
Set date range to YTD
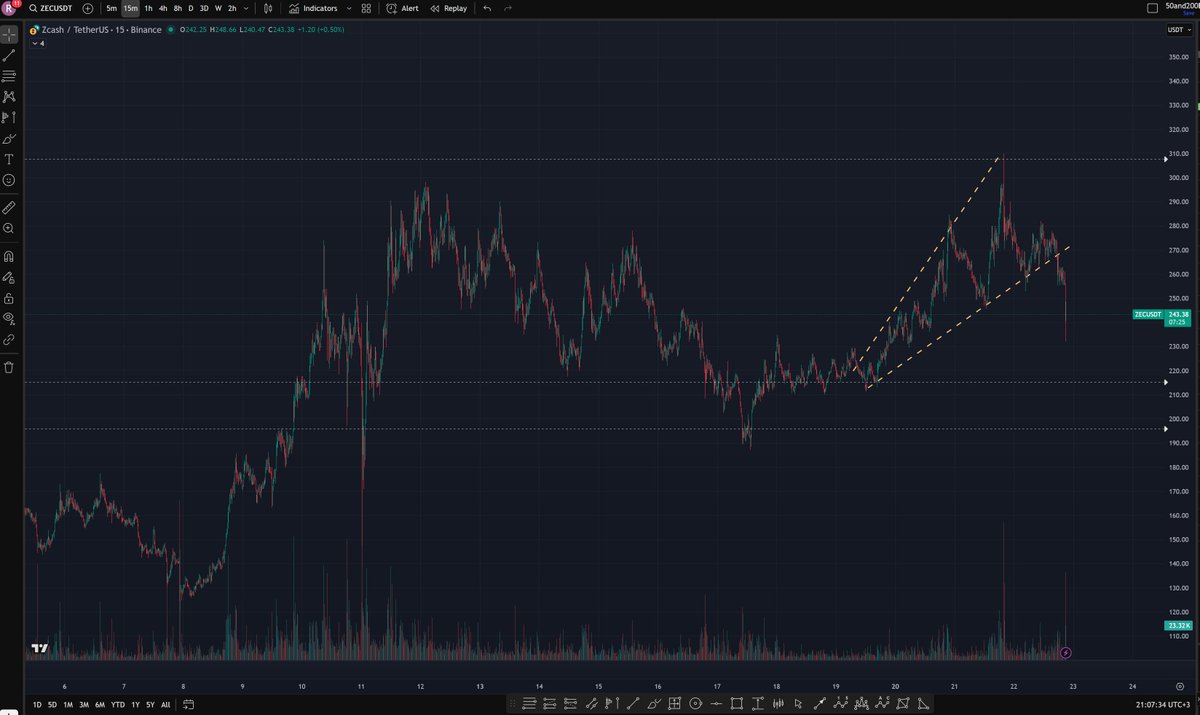click(x=117, y=705)
